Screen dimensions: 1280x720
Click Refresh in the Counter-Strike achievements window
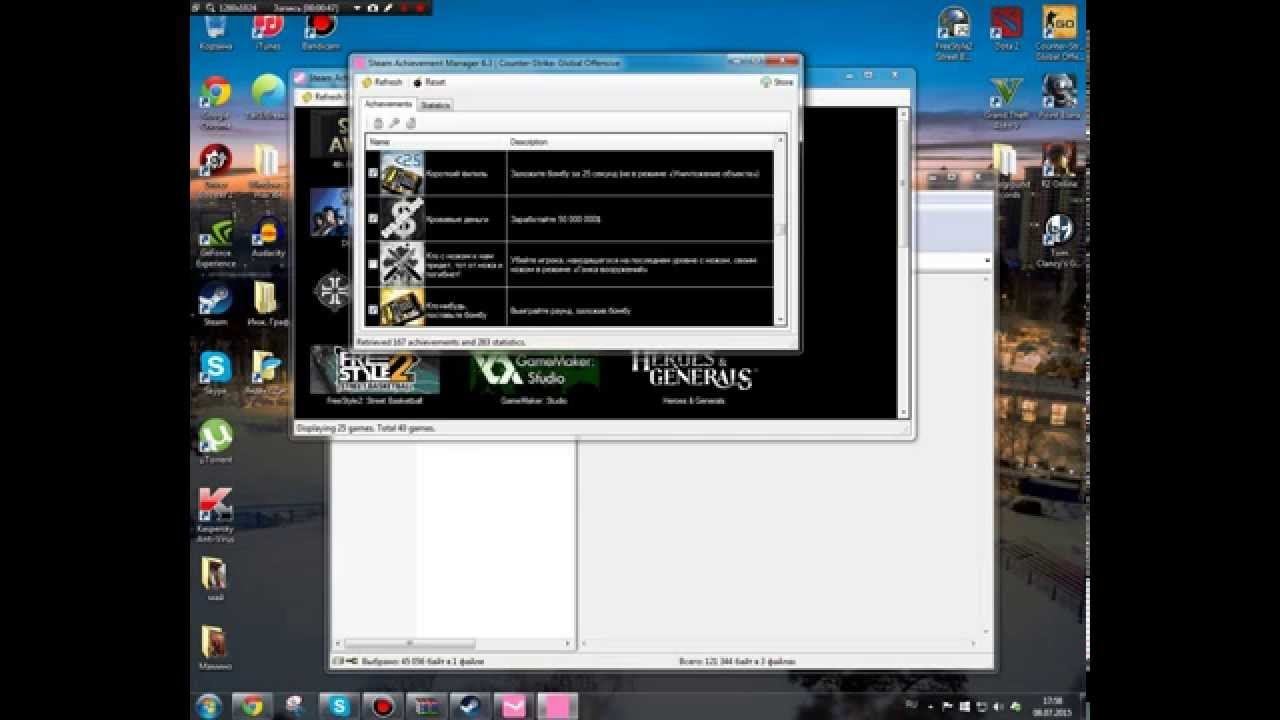coord(382,82)
